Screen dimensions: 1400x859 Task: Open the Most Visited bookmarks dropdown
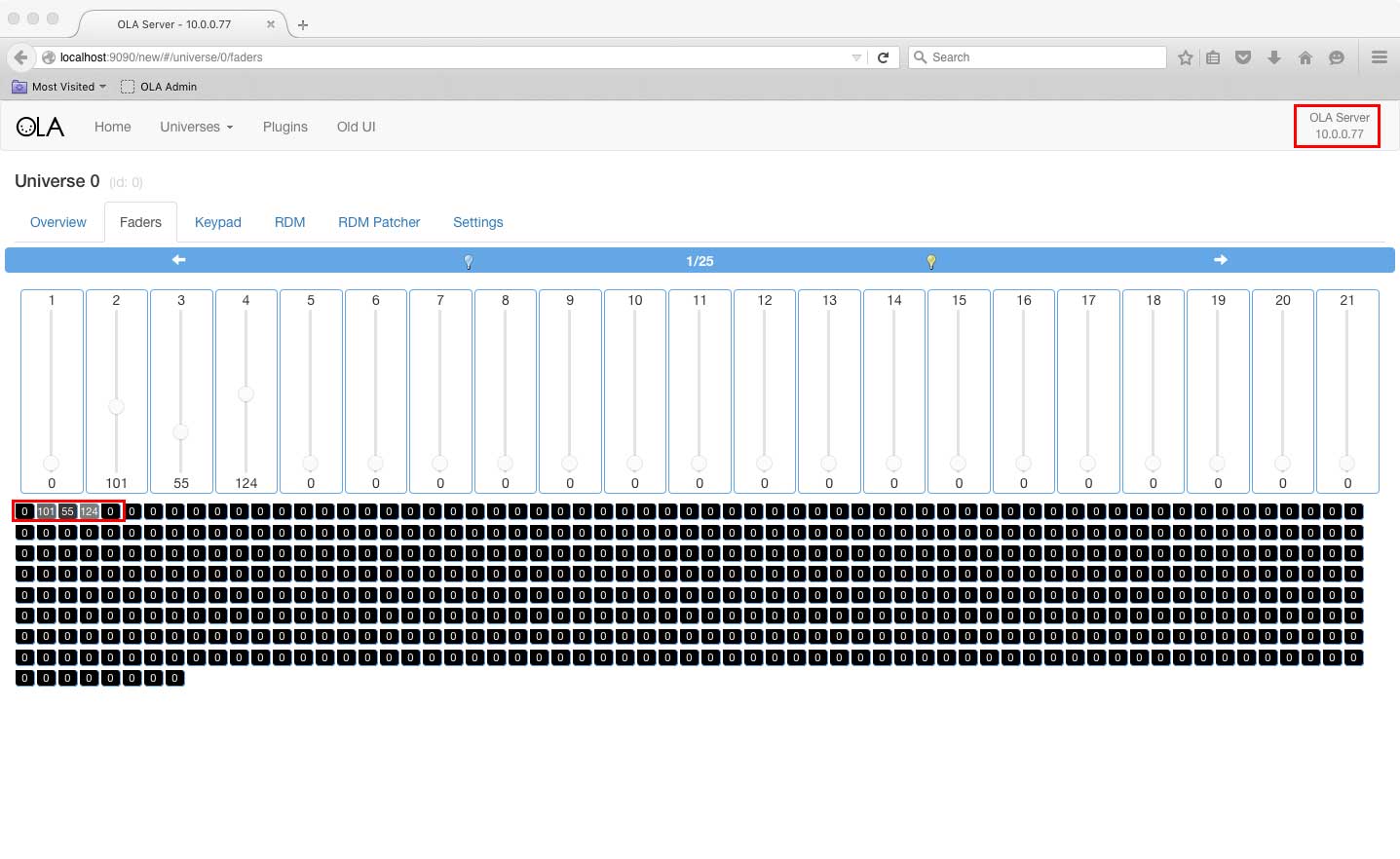click(60, 87)
